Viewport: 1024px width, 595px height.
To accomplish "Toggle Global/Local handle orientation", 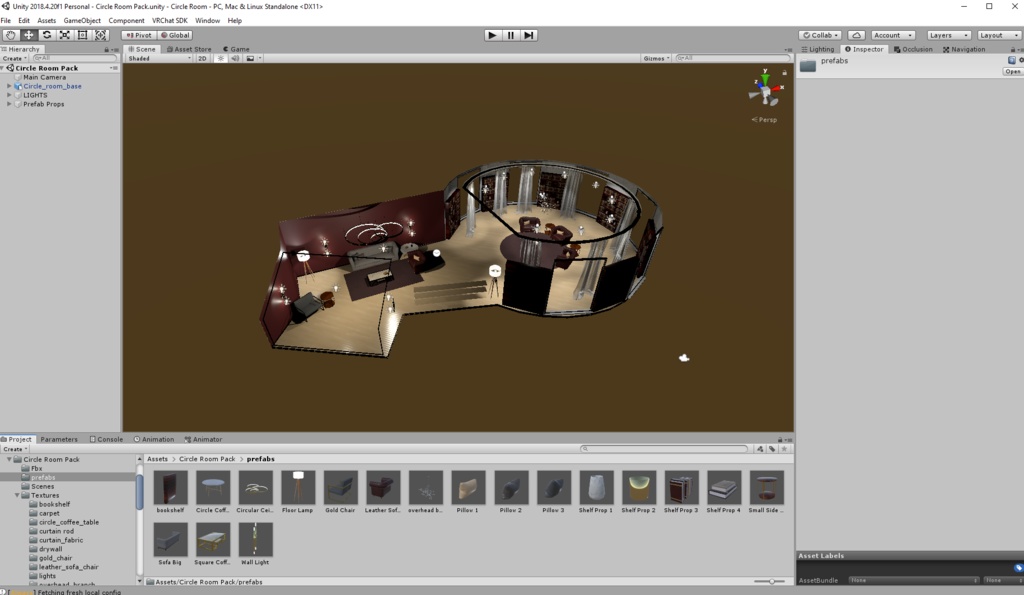I will pos(175,34).
